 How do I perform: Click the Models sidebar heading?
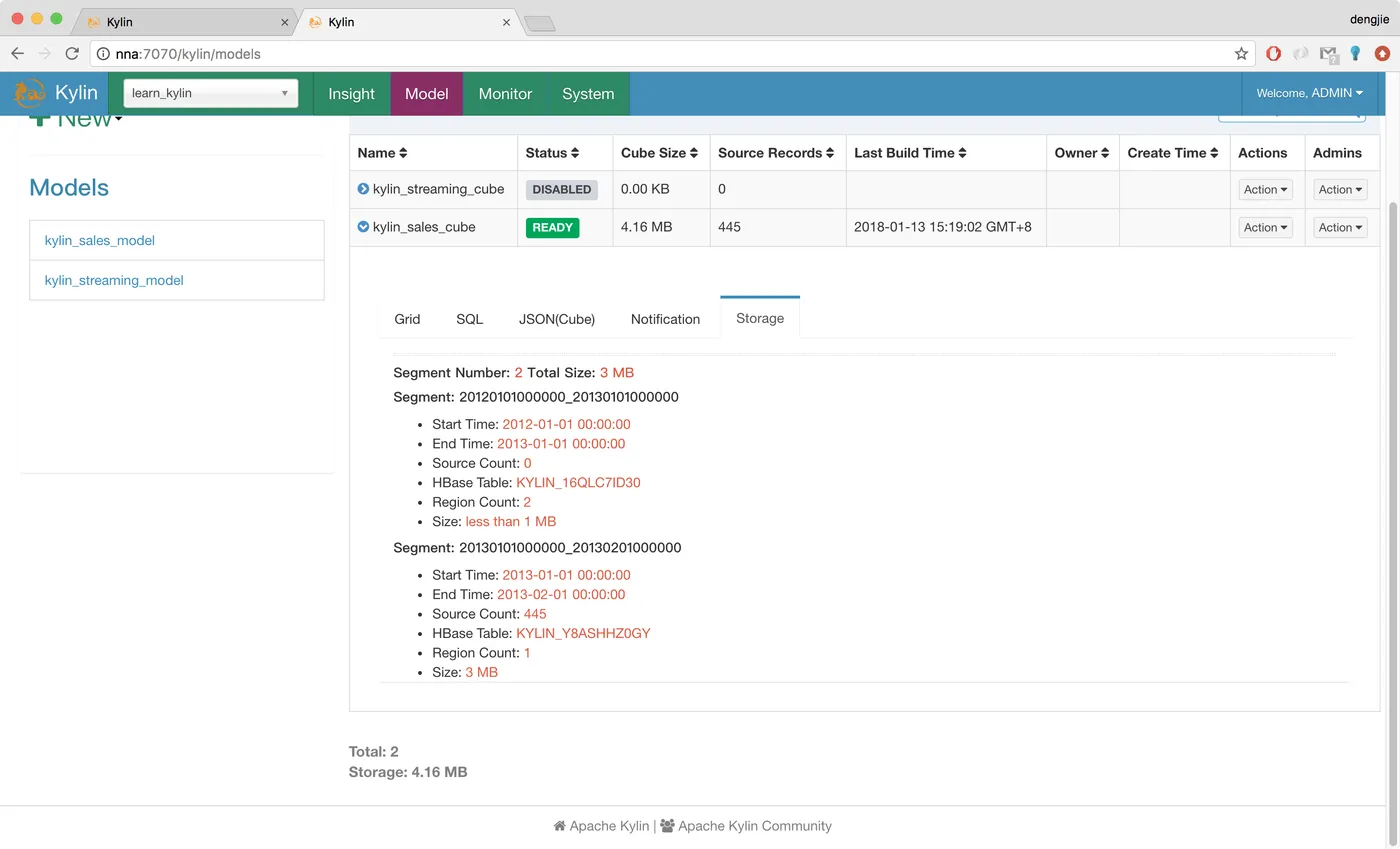tap(69, 188)
